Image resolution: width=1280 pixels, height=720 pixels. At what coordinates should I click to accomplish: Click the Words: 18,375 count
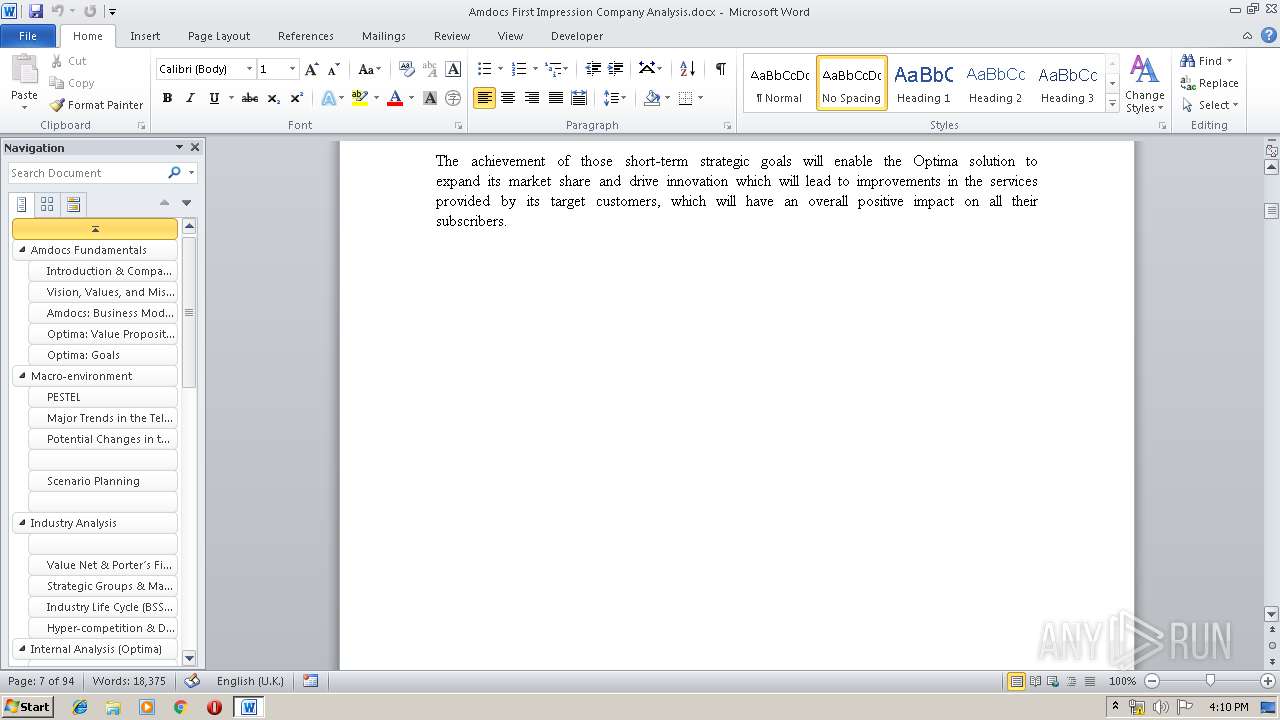[x=129, y=681]
